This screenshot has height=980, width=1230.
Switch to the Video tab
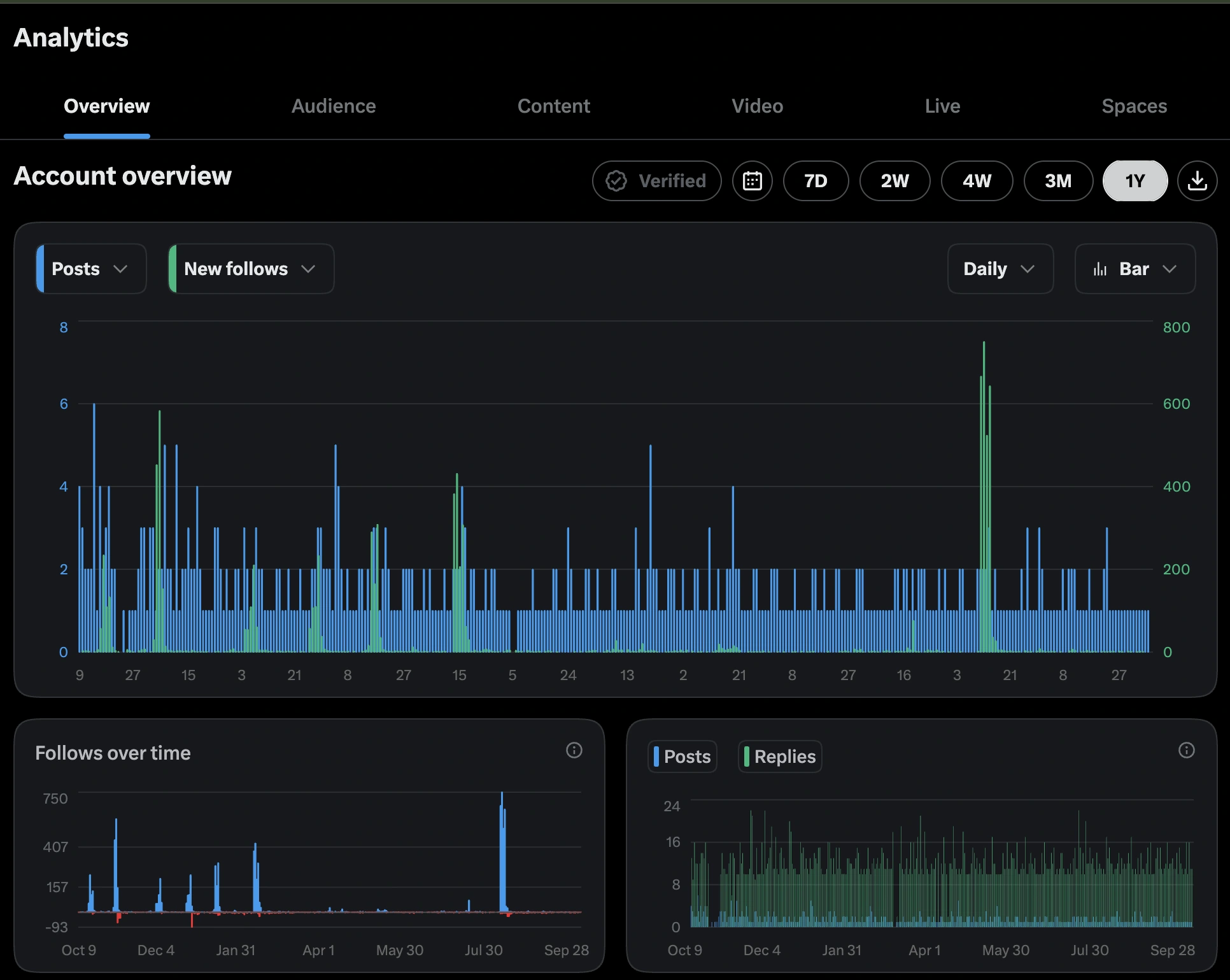click(758, 106)
